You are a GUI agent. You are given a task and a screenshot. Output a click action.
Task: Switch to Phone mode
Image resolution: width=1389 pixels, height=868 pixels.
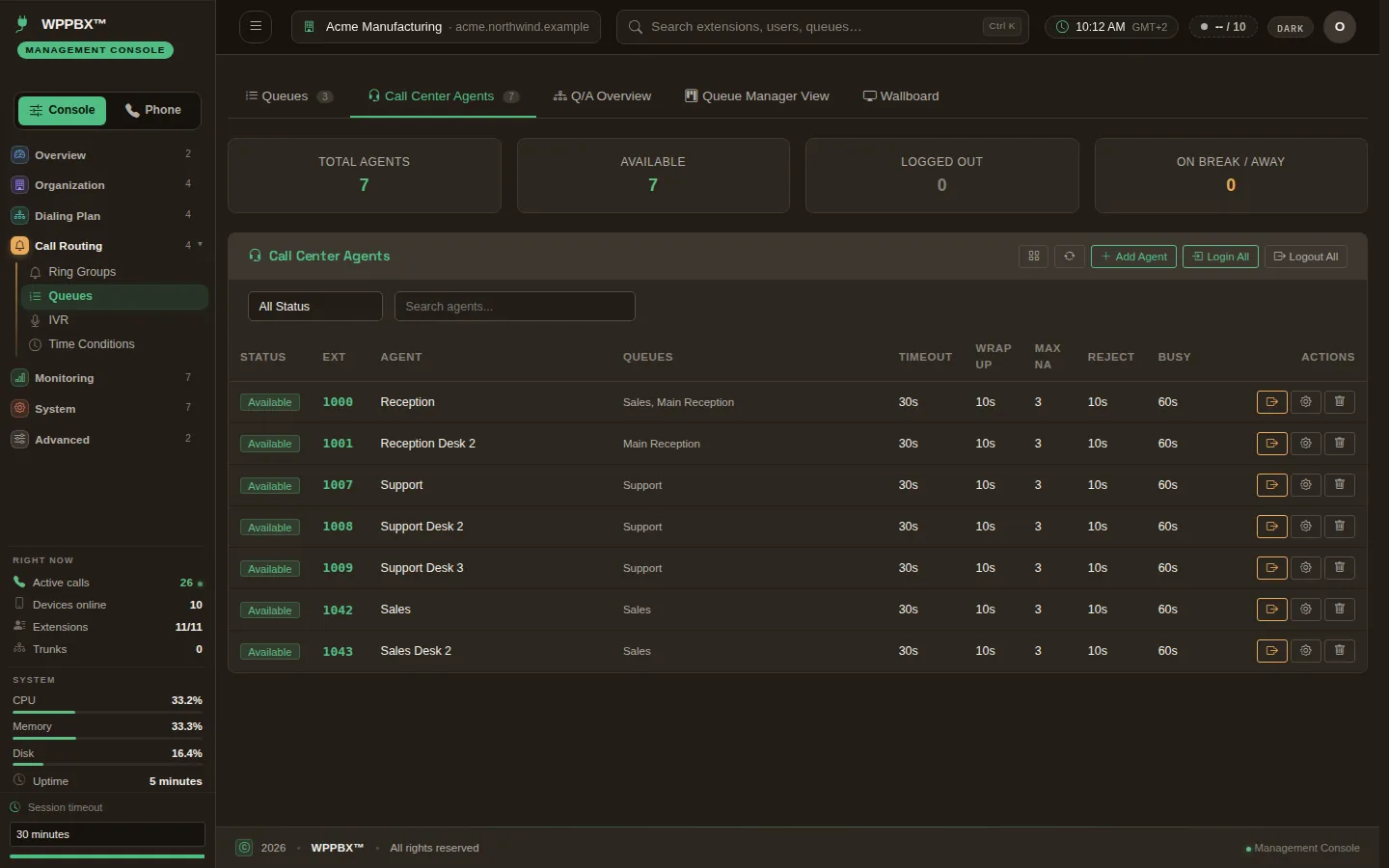[x=153, y=110]
